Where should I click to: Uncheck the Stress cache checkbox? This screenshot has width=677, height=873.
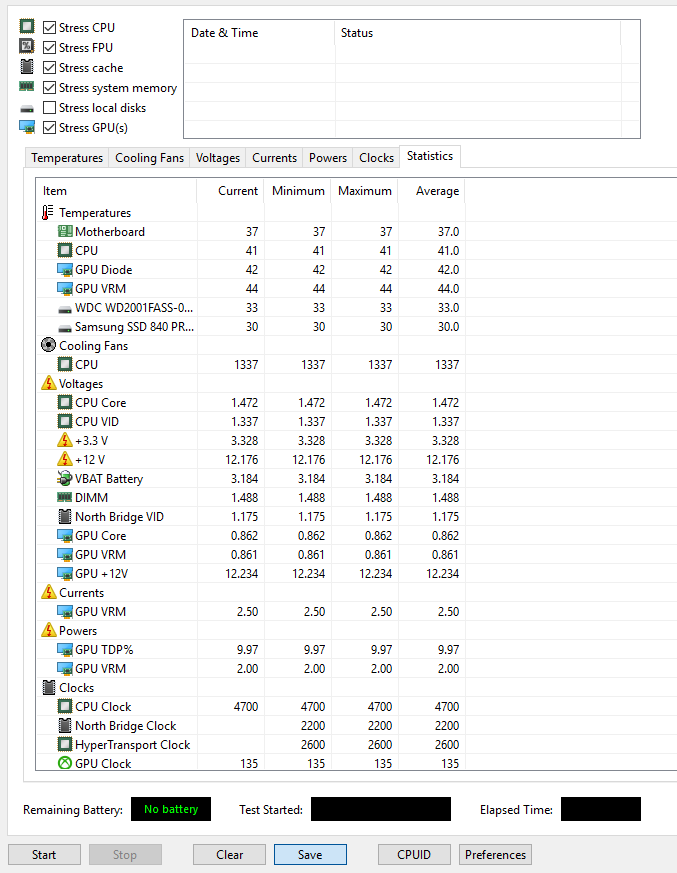point(50,67)
